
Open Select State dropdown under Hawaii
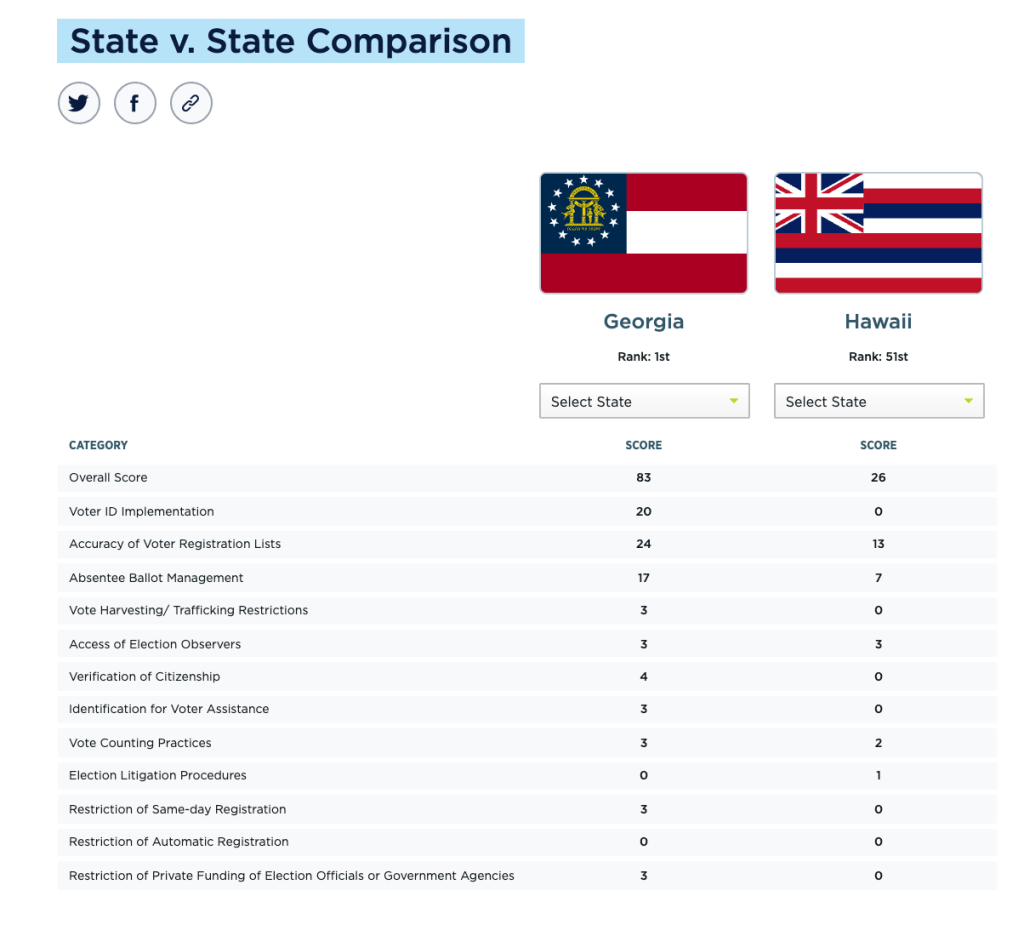tap(879, 401)
